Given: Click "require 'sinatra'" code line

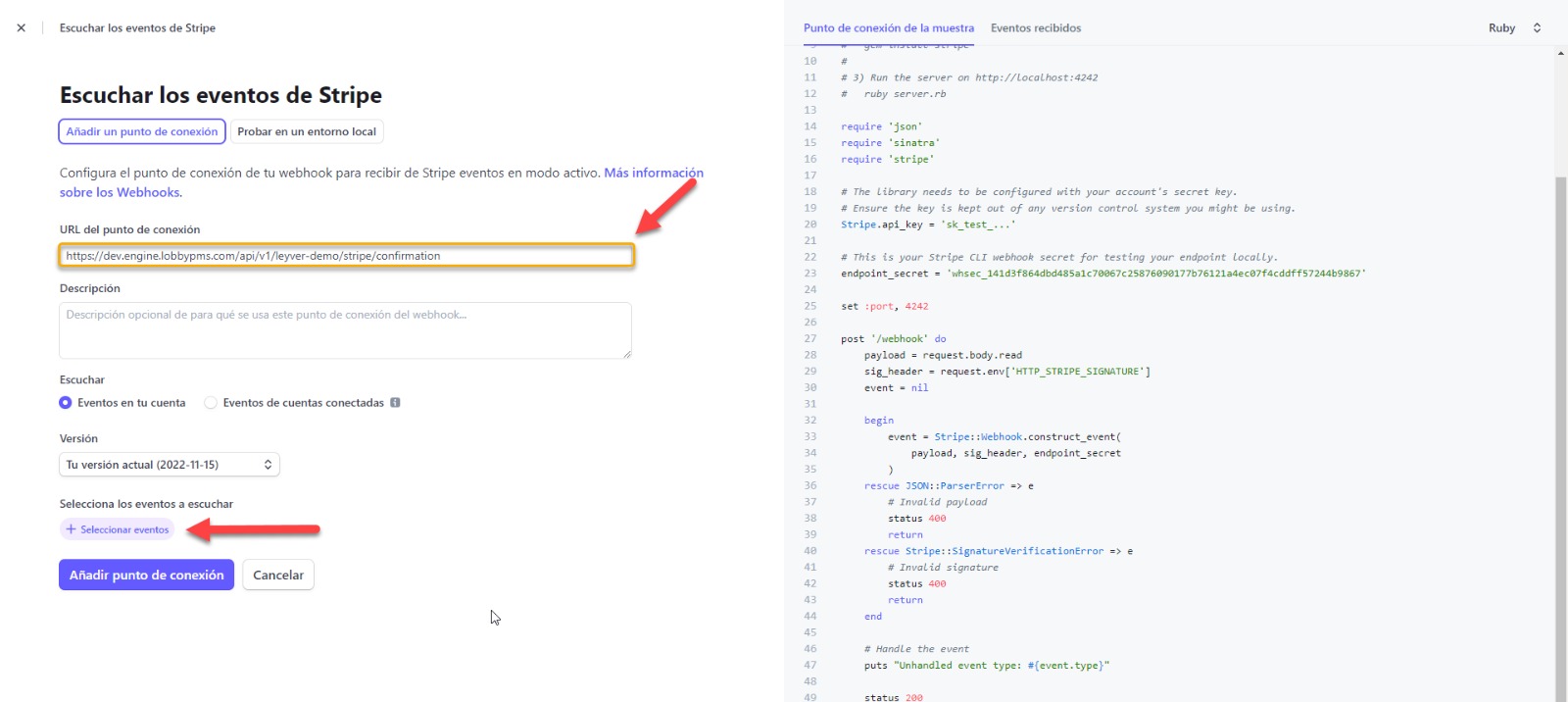Looking at the screenshot, I should pyautogui.click(x=890, y=143).
